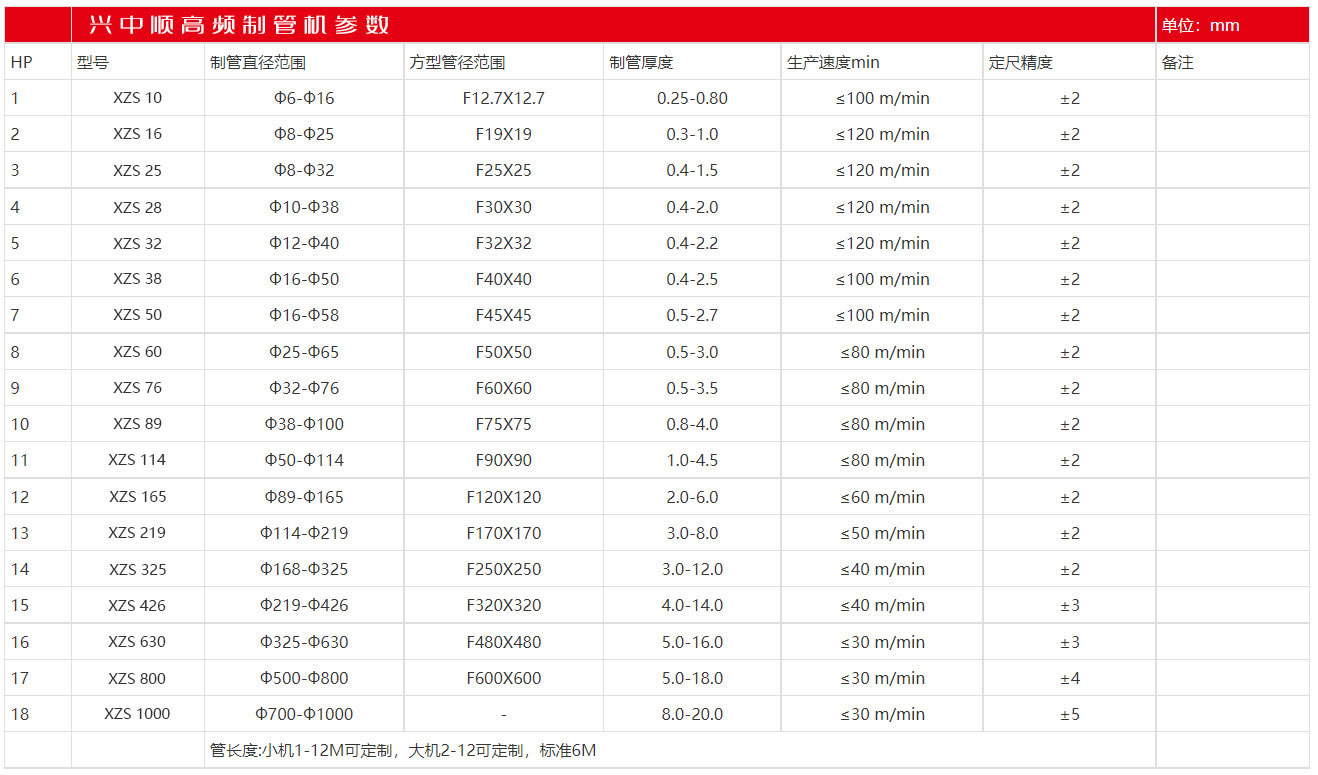Select the Φ10-Φ38 diameter range cell

[304, 207]
